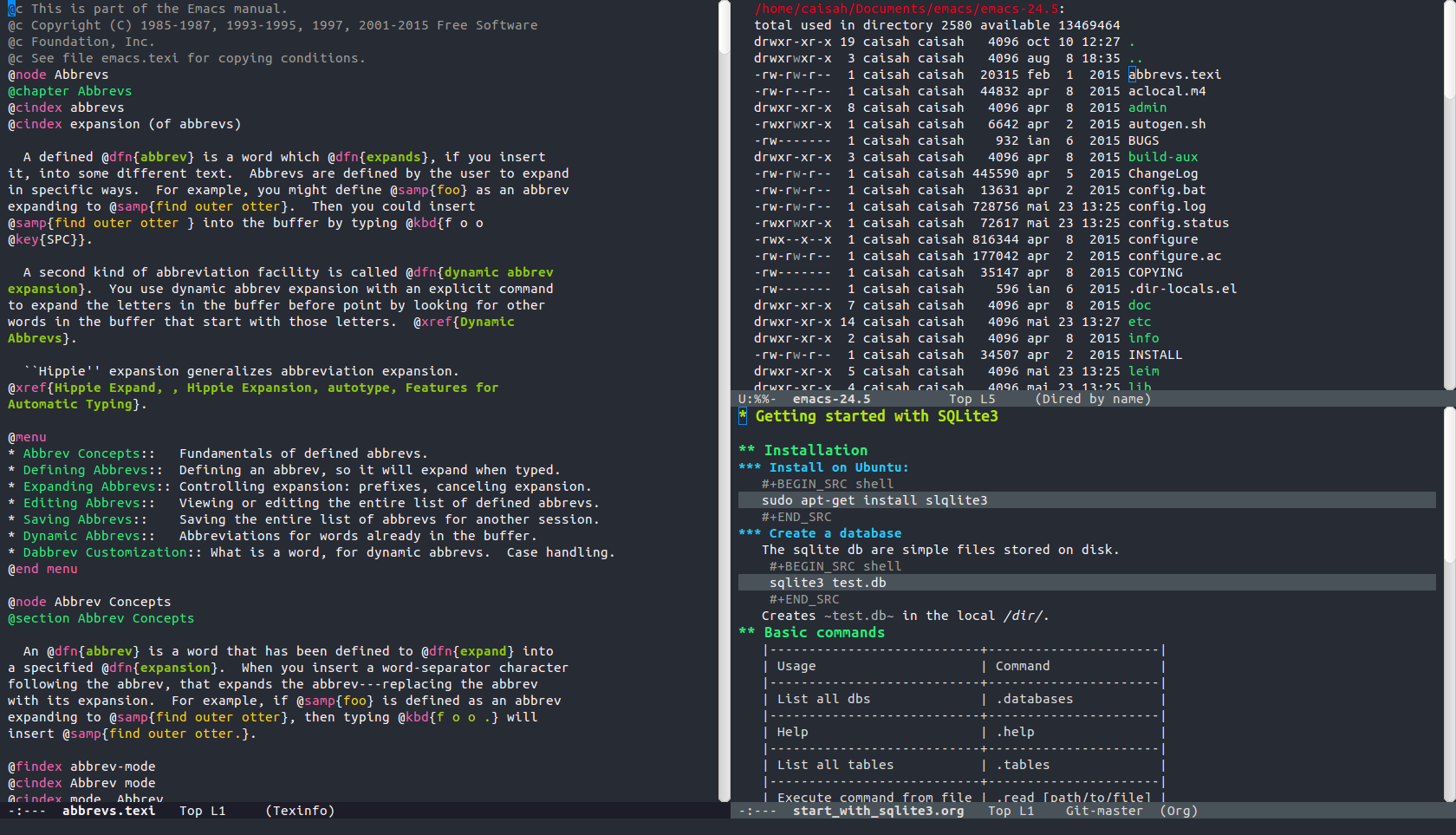Viewport: 1456px width, 835px height.
Task: Click the parent directory '..' entry
Action: tap(1135, 58)
